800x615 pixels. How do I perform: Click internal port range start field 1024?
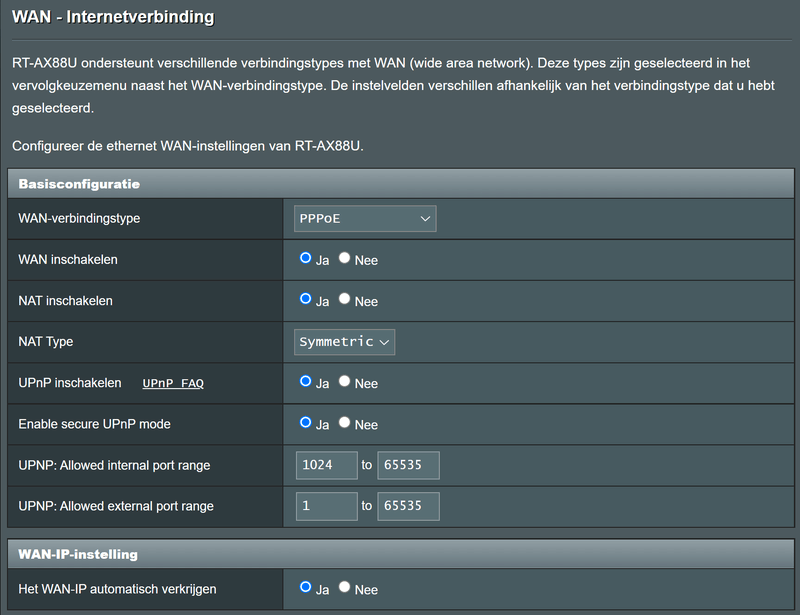326,465
